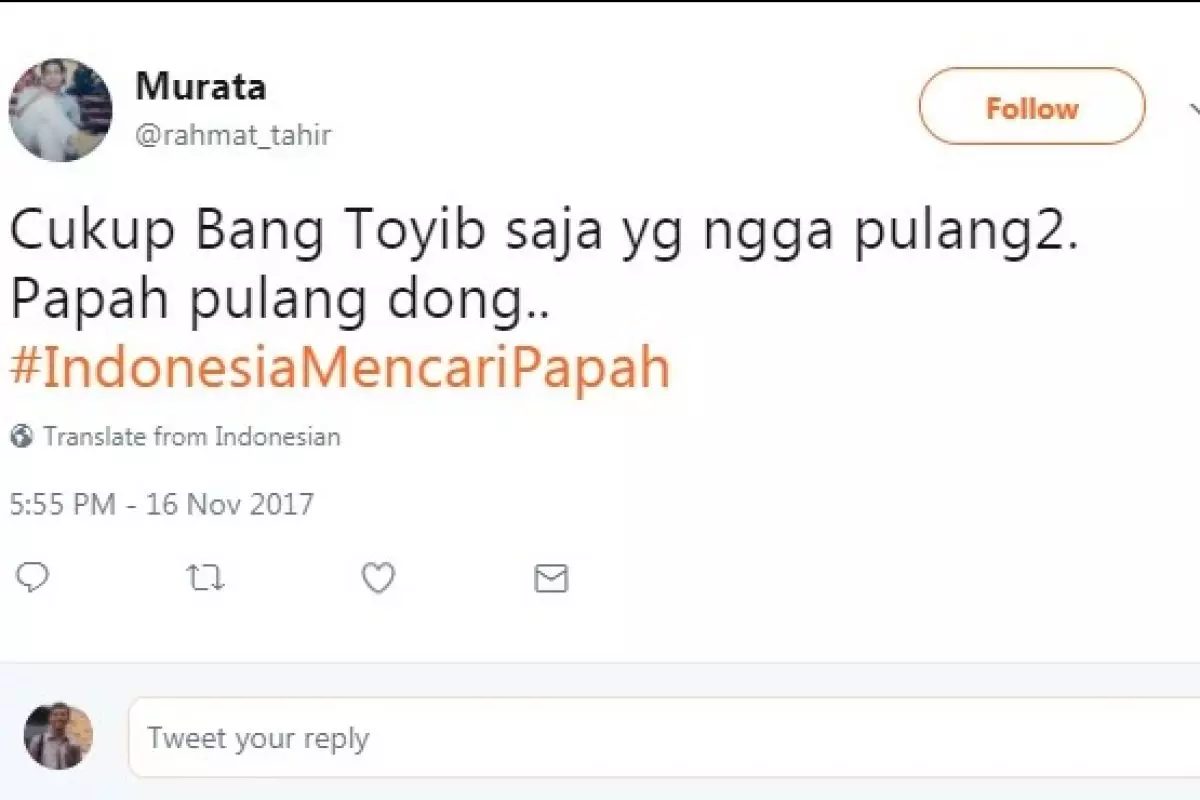Toggle retweet status for this post
This screenshot has height=800, width=1200.
coord(206,578)
